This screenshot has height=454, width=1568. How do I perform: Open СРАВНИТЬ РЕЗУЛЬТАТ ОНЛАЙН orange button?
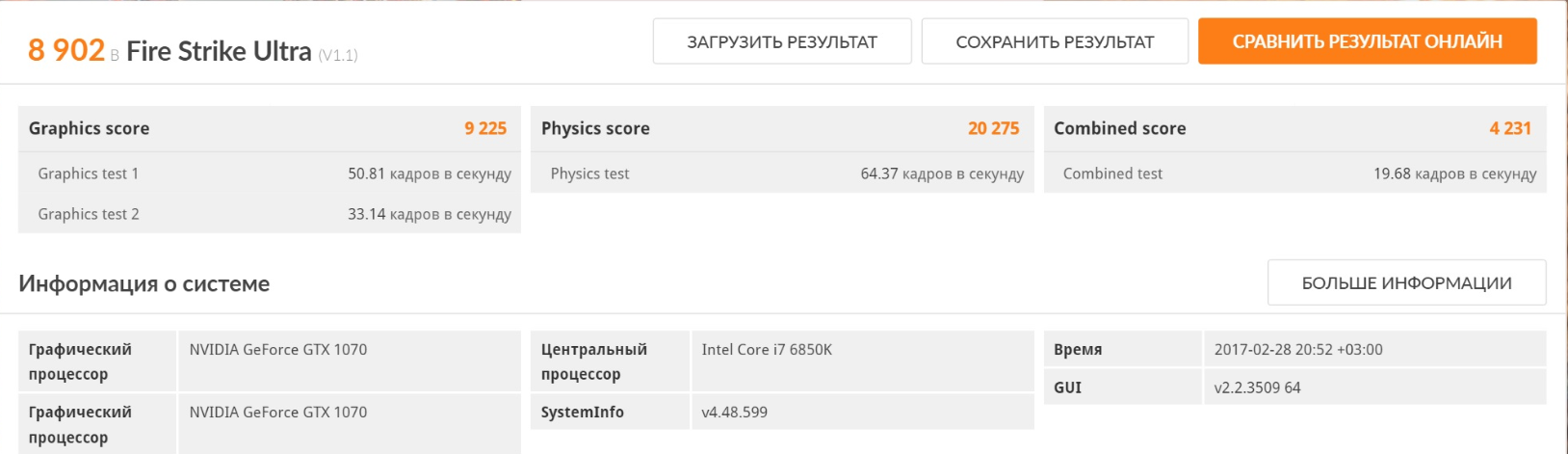click(x=1367, y=41)
